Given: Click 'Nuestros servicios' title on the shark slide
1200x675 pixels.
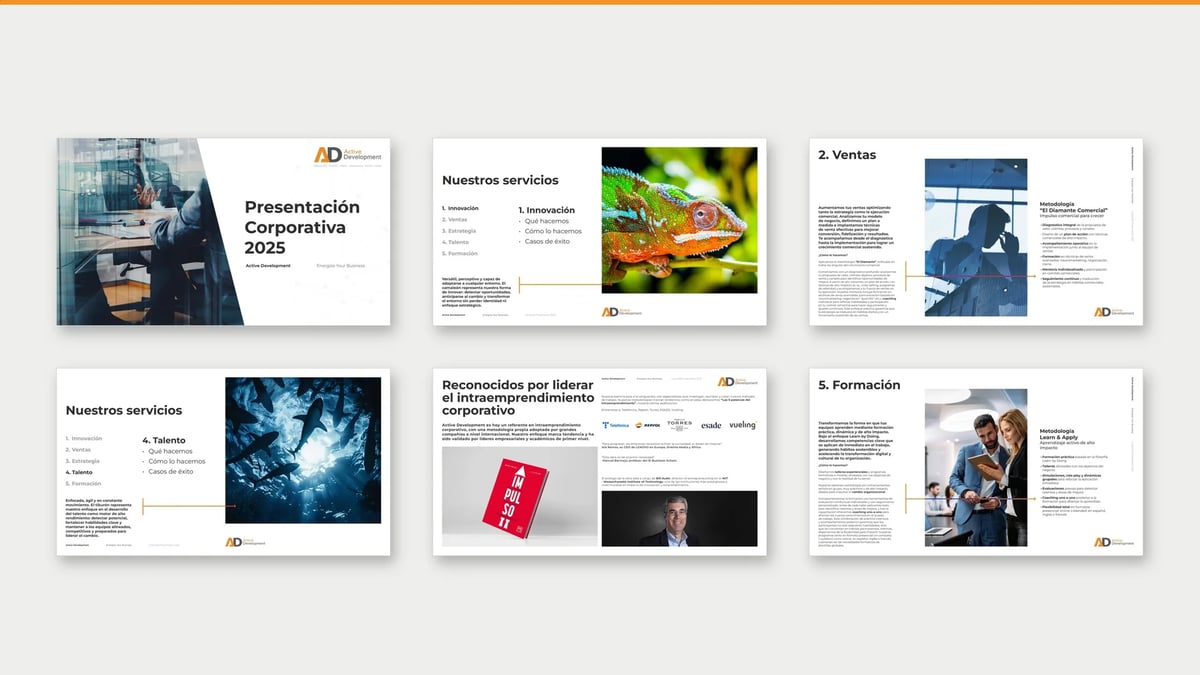Looking at the screenshot, I should pos(124,410).
